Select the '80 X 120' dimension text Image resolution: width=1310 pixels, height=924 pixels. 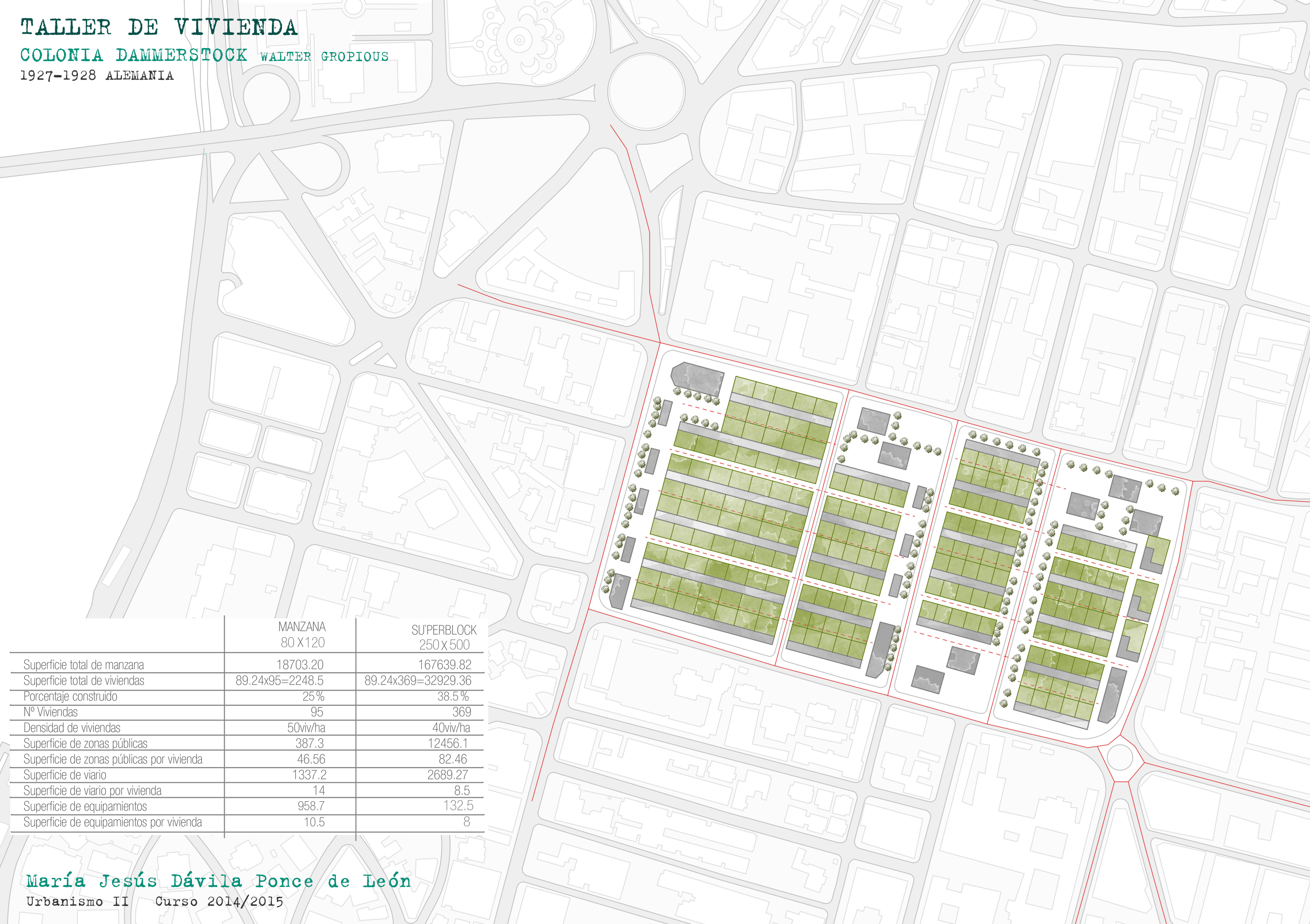[302, 642]
